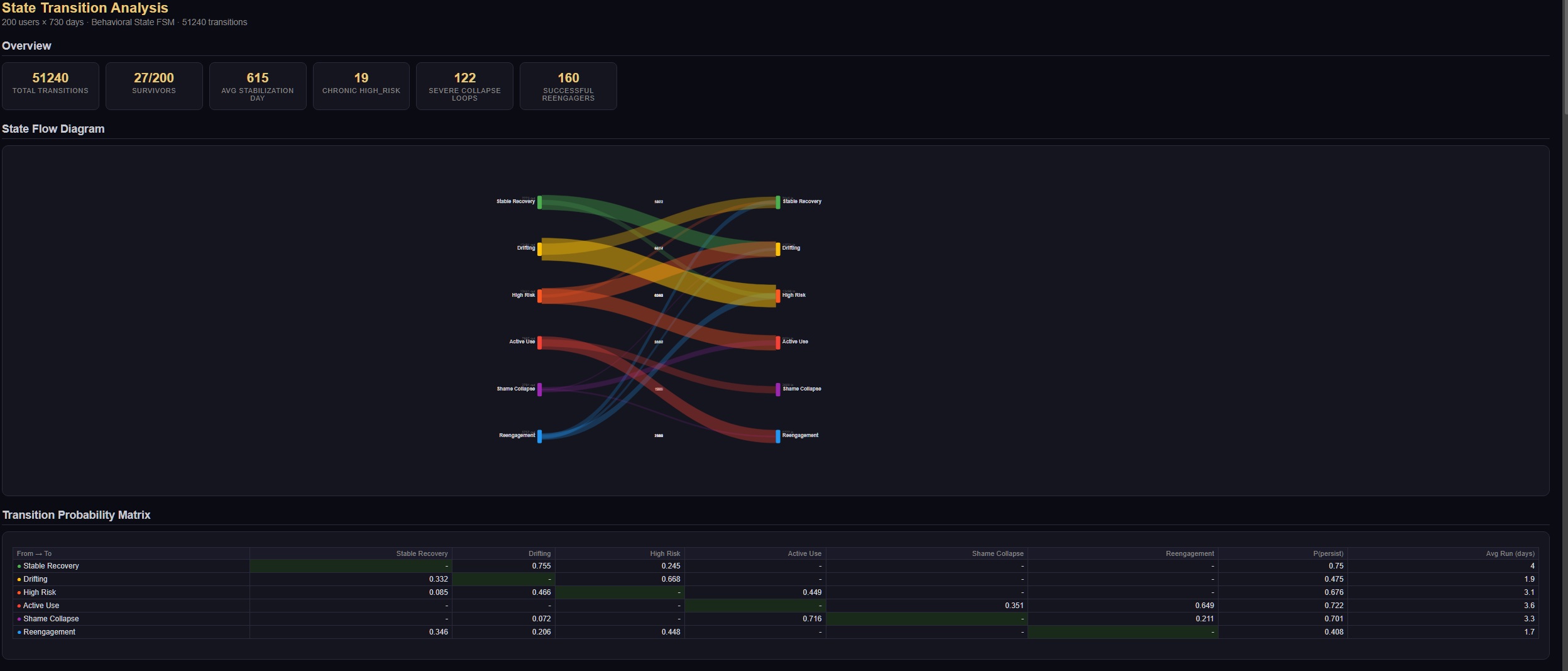Click the 'Transition Probability Matrix' heading
Screen dimensions: 1568x671
(x=76, y=515)
